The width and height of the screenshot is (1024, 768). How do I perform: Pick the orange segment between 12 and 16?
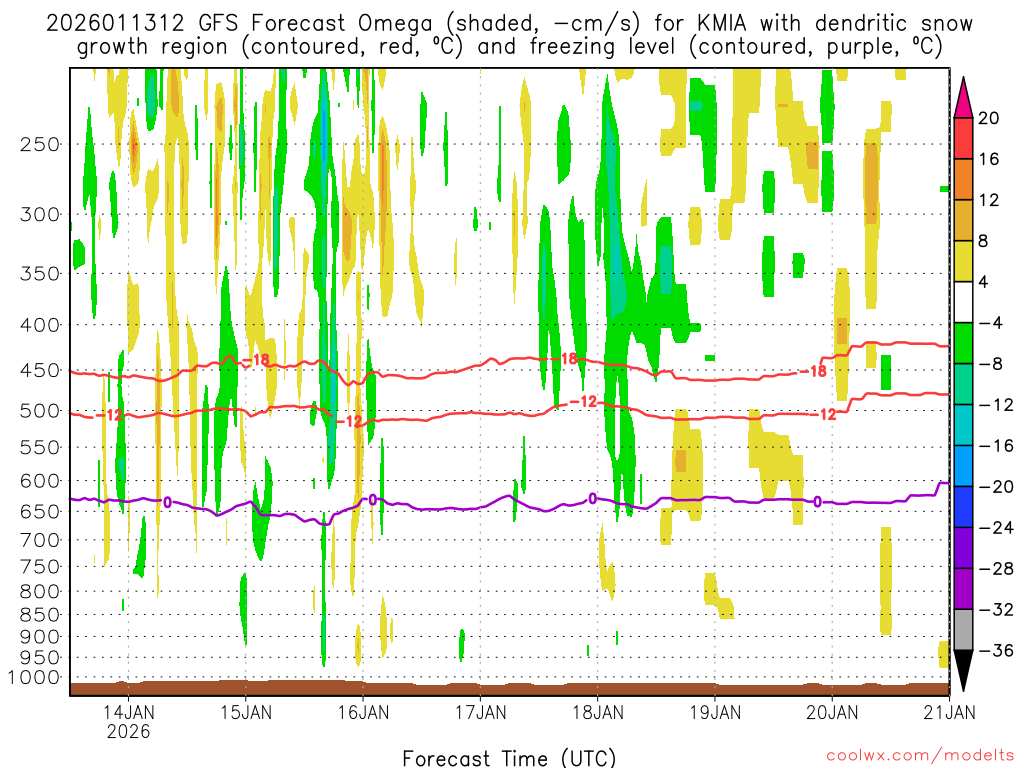pos(964,179)
